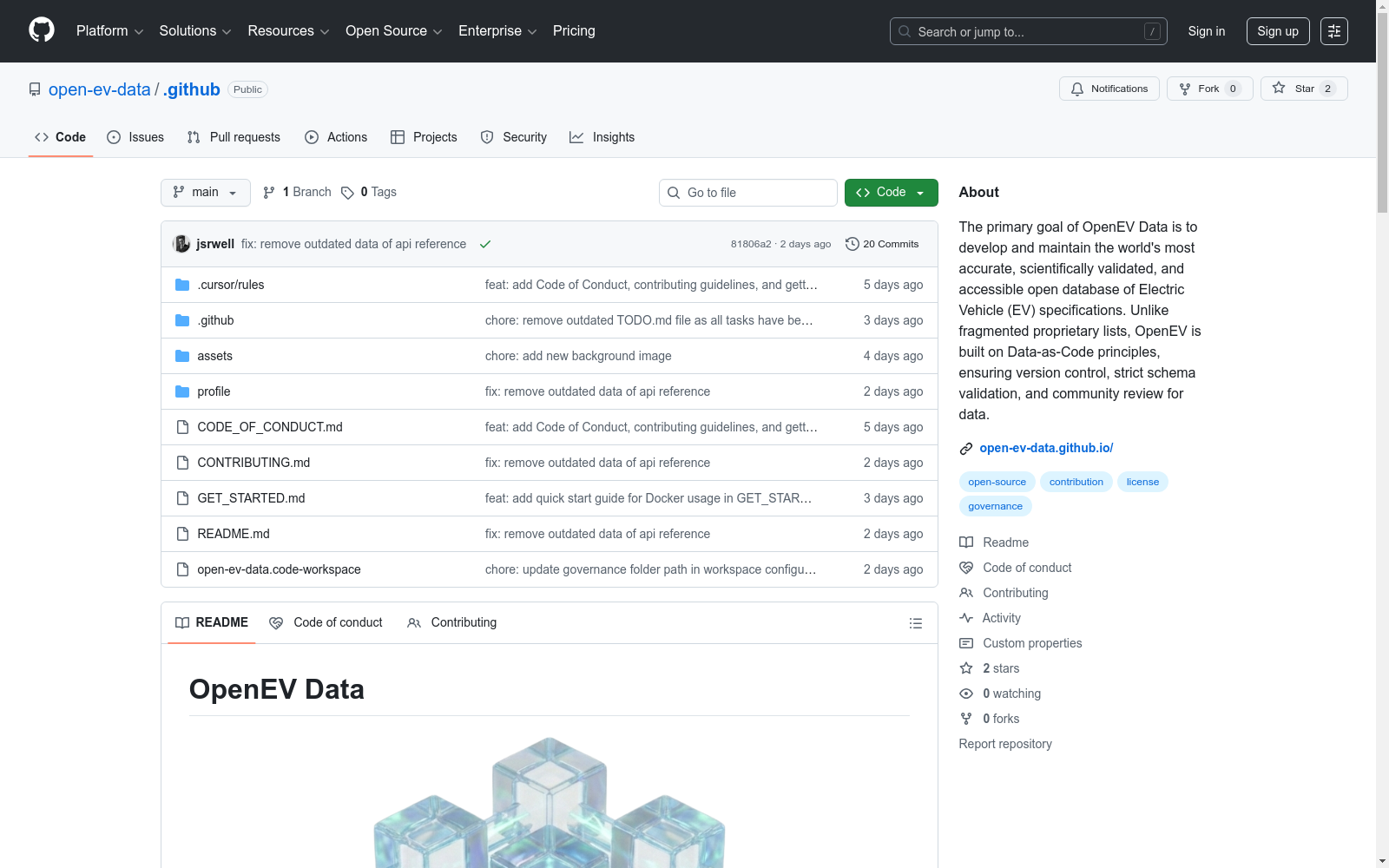
Task: Select the Code of conduct README tab
Action: click(326, 622)
